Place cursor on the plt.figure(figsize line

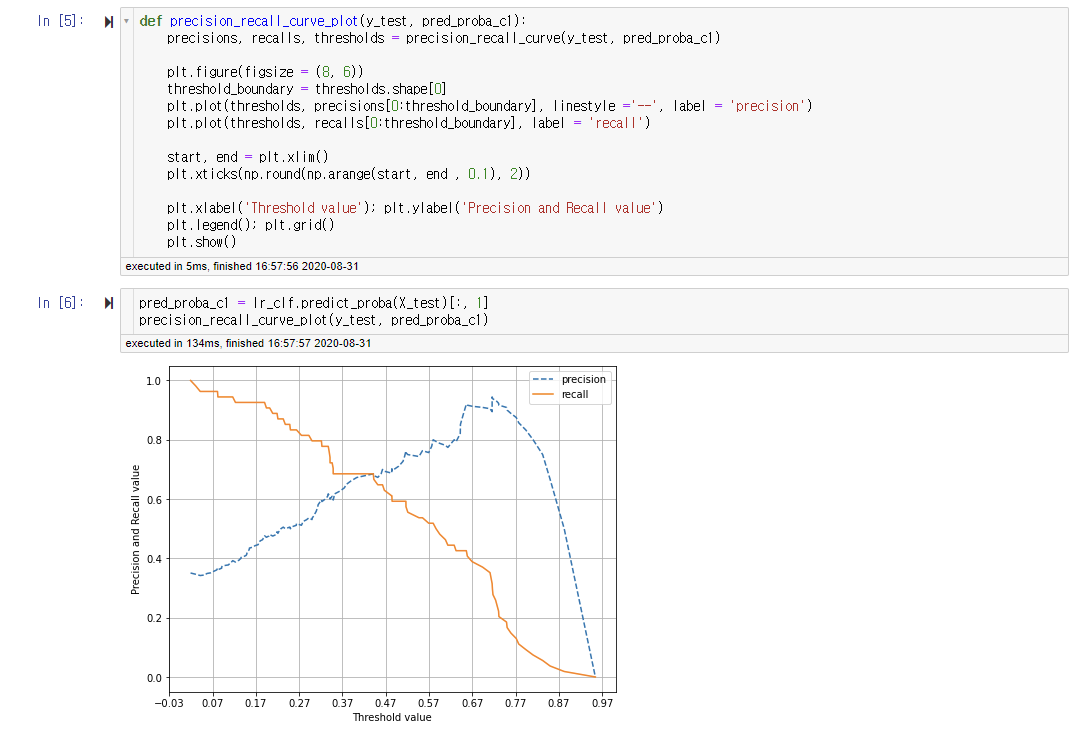click(265, 72)
